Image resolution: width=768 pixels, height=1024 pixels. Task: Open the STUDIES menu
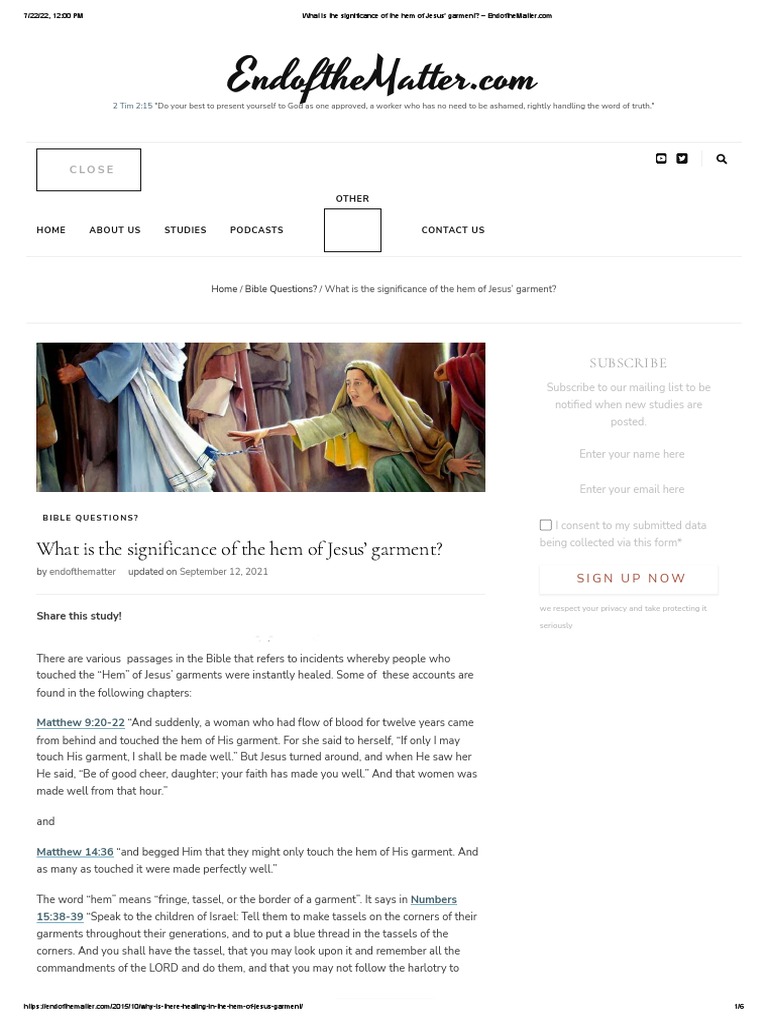pos(185,230)
